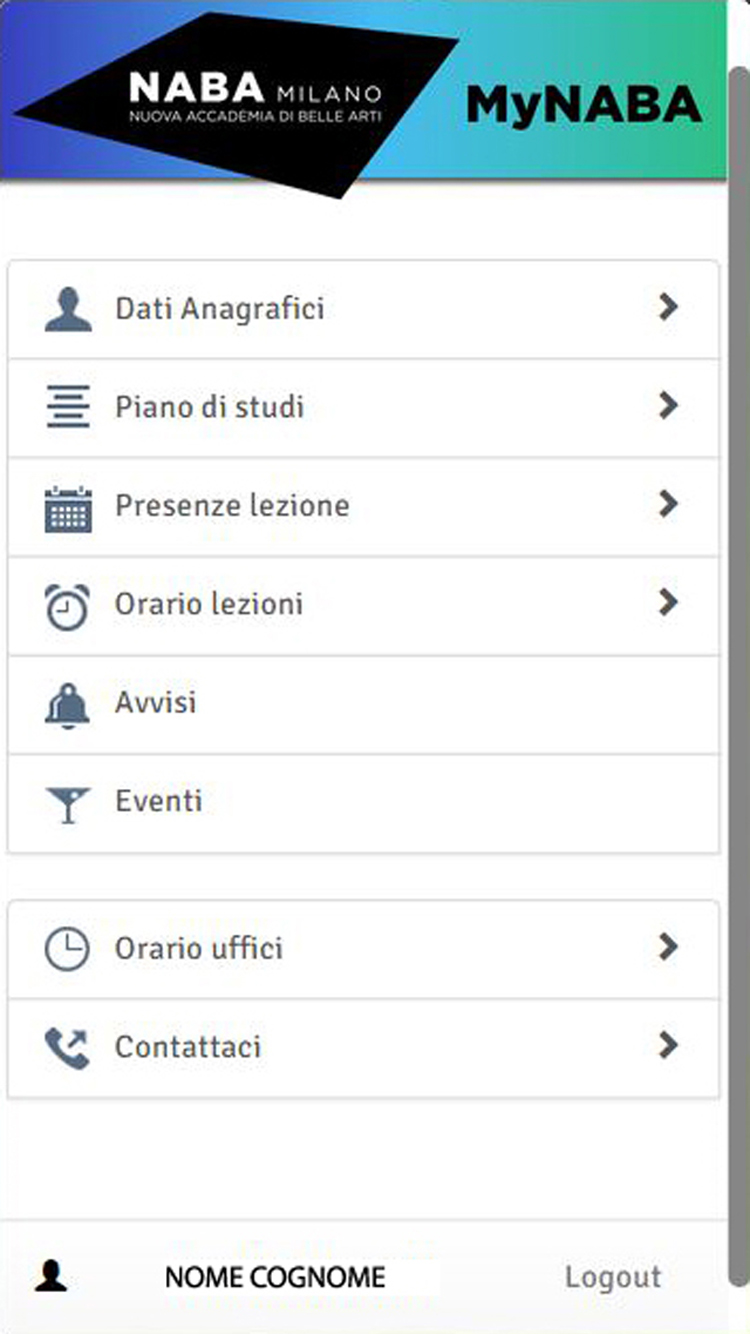Click the person icon beside Dati Anagrafici
The height and width of the screenshot is (1334, 750).
coord(68,309)
